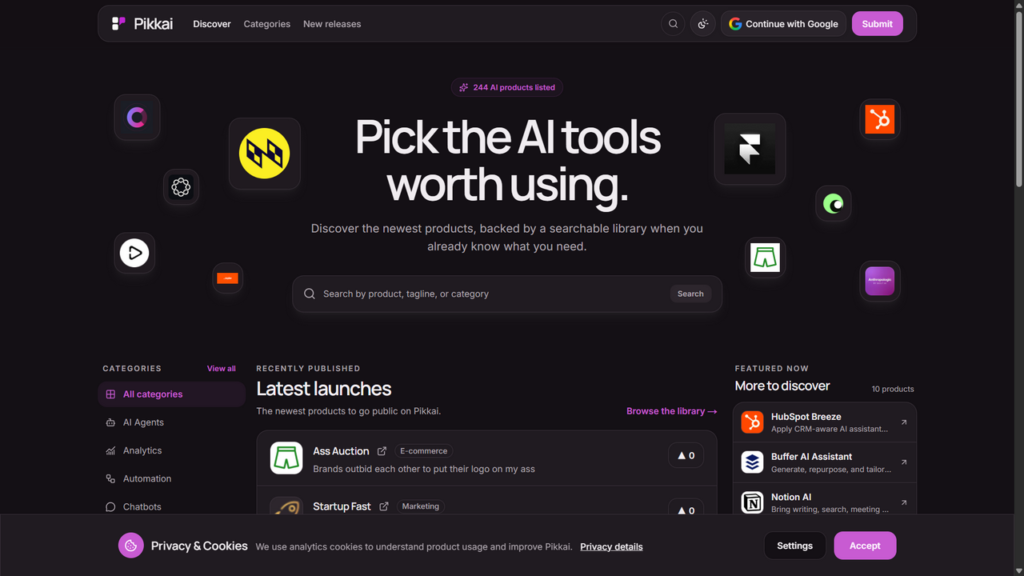The width and height of the screenshot is (1024, 576).
Task: Click the Pikkai logo in header
Action: click(142, 24)
